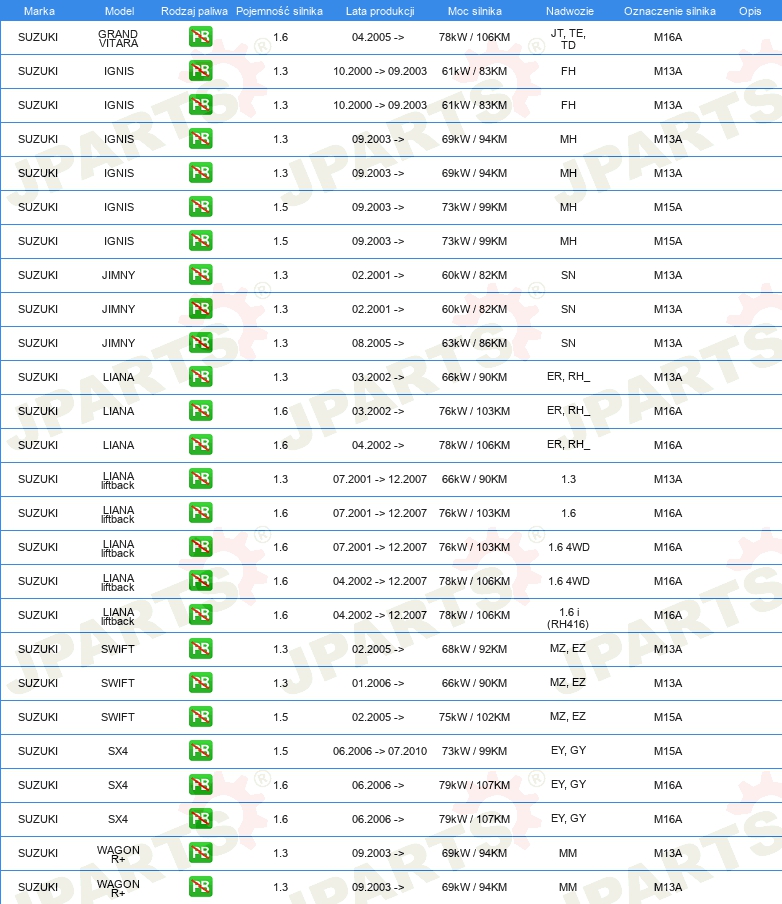The image size is (782, 904).
Task: Click the 06.2006 -> 07.2010 date cell
Action: pyautogui.click(x=380, y=752)
